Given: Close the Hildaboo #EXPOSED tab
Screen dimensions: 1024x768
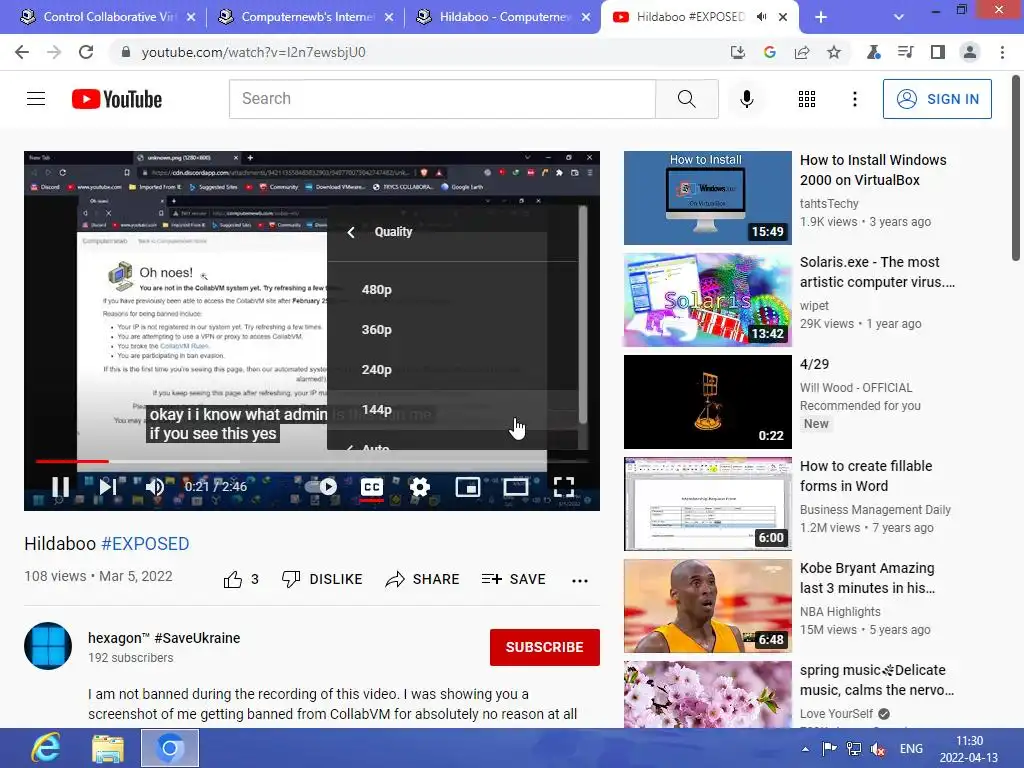Looking at the screenshot, I should (783, 17).
